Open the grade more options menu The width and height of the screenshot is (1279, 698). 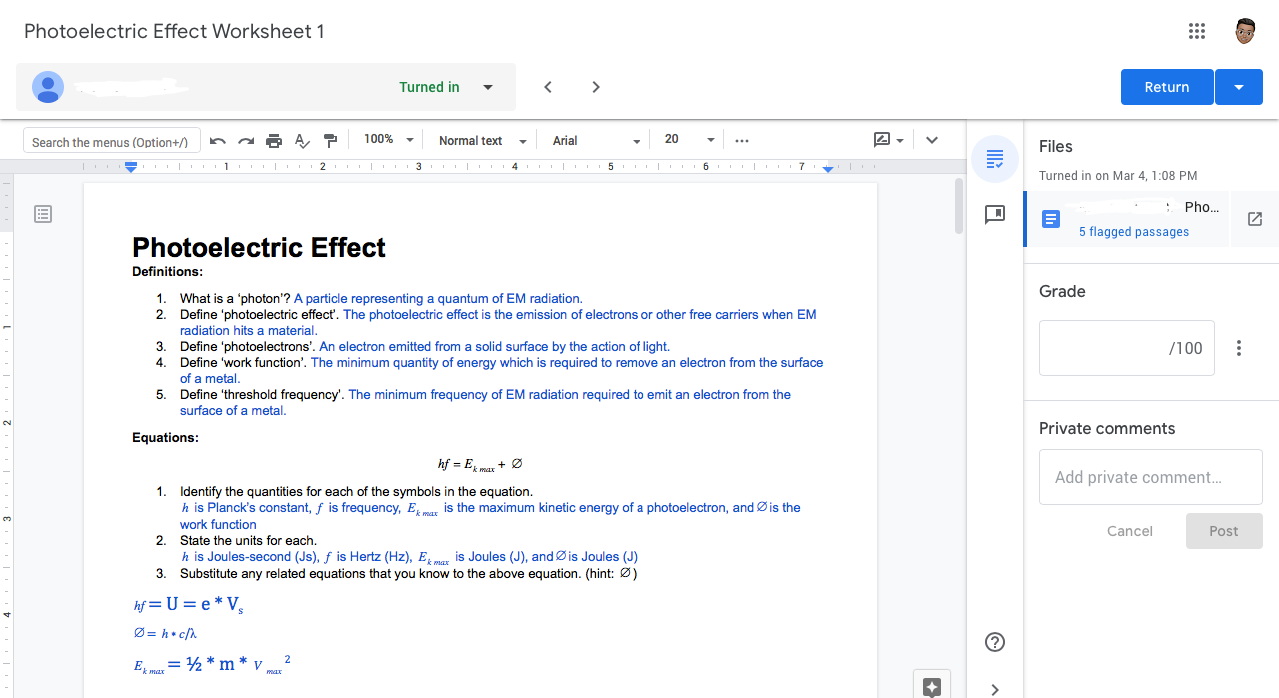coord(1239,348)
